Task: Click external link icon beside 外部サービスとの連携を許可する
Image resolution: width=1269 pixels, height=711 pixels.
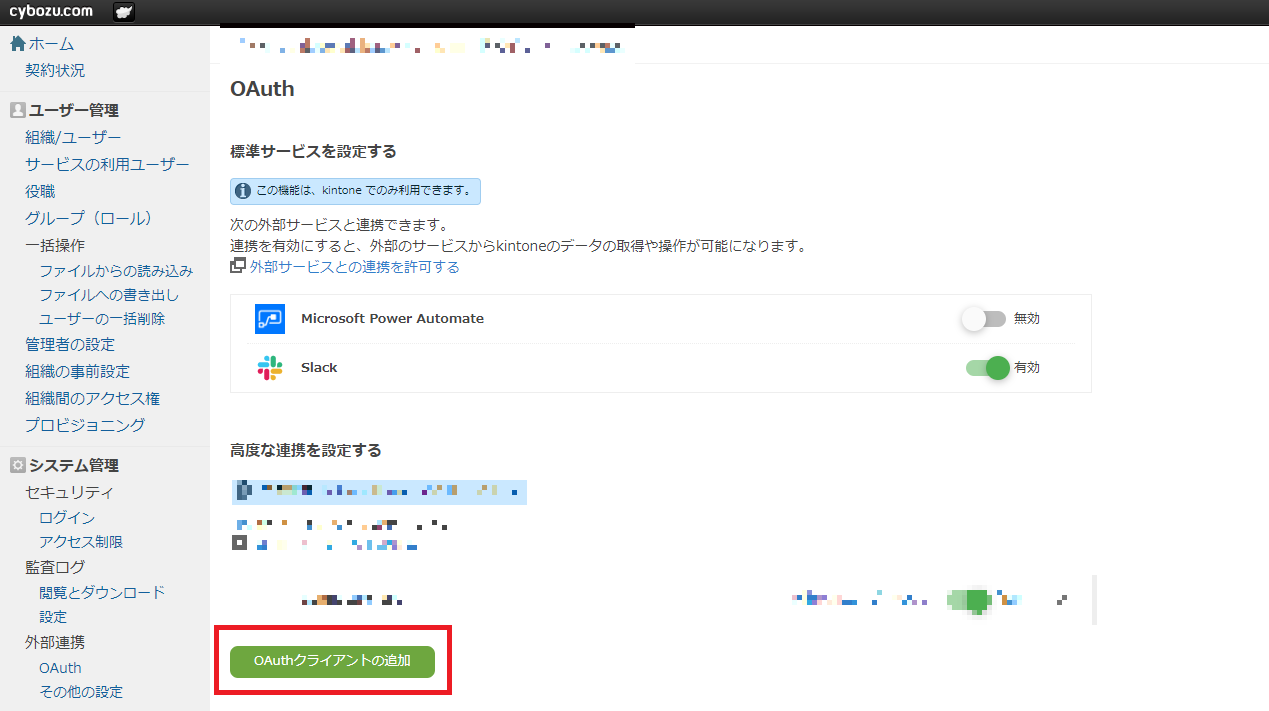Action: point(238,266)
